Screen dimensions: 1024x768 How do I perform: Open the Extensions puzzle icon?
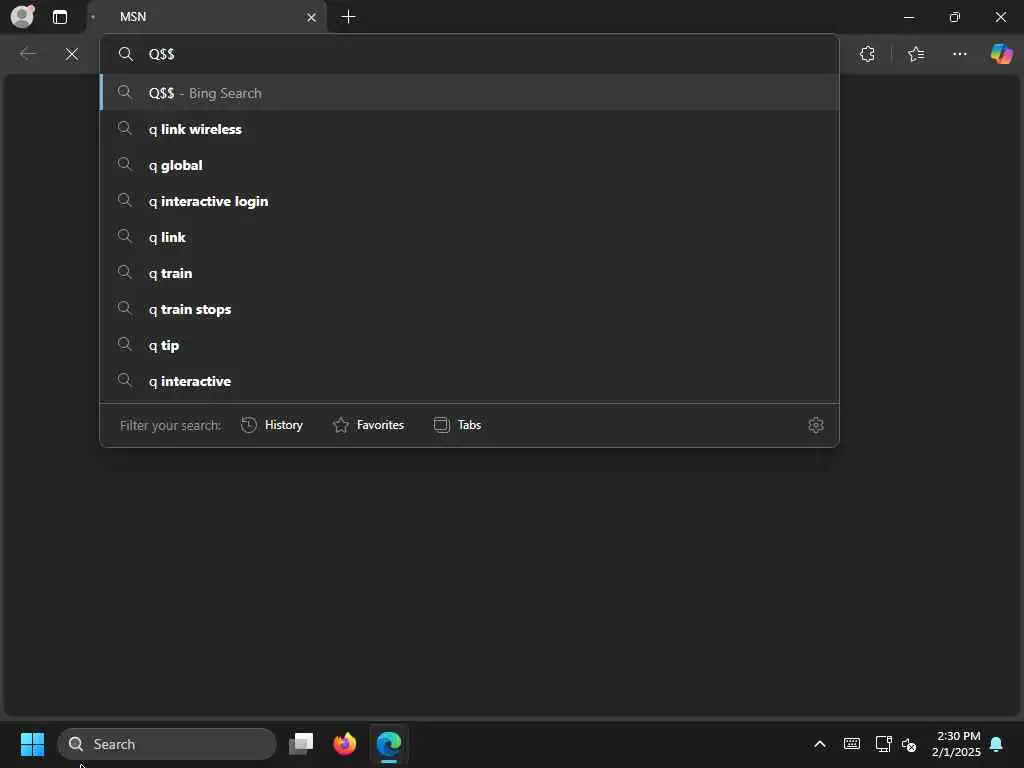(867, 54)
